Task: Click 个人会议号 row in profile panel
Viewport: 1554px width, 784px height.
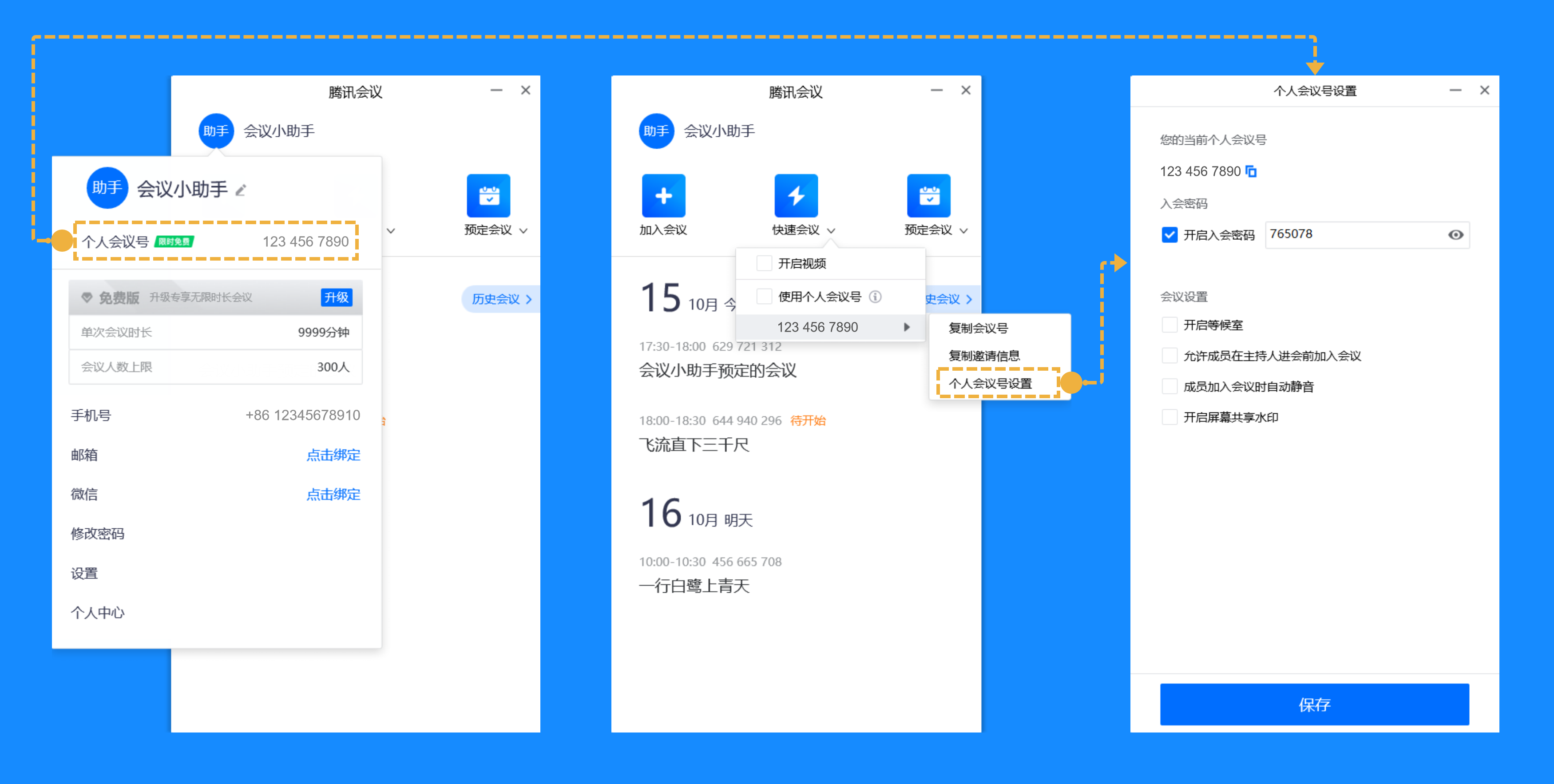Action: point(216,242)
